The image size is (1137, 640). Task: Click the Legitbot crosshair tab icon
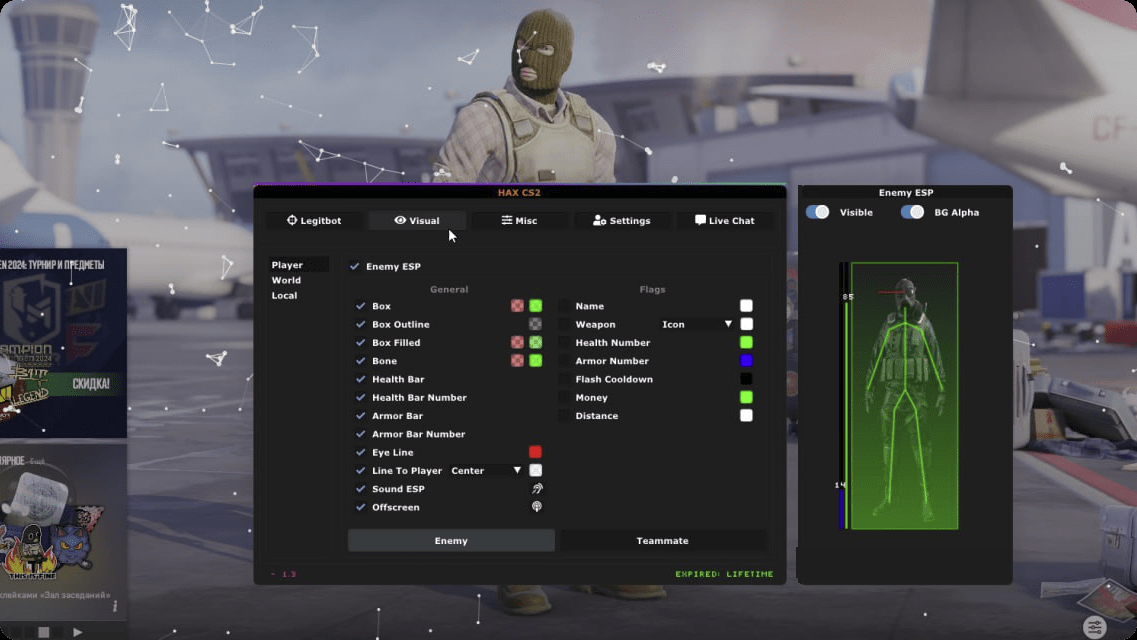292,220
